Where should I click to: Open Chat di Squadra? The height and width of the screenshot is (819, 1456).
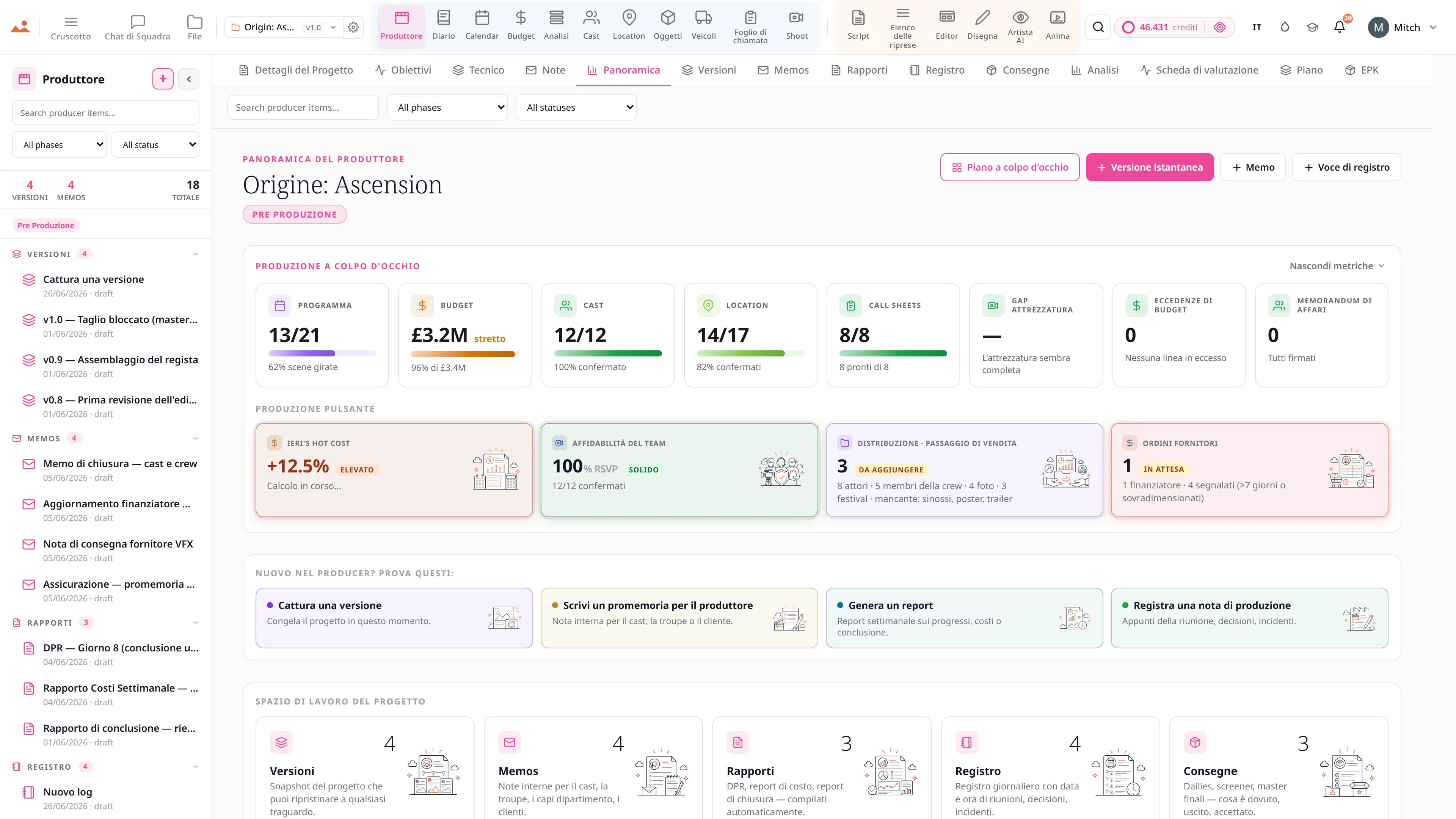137,27
